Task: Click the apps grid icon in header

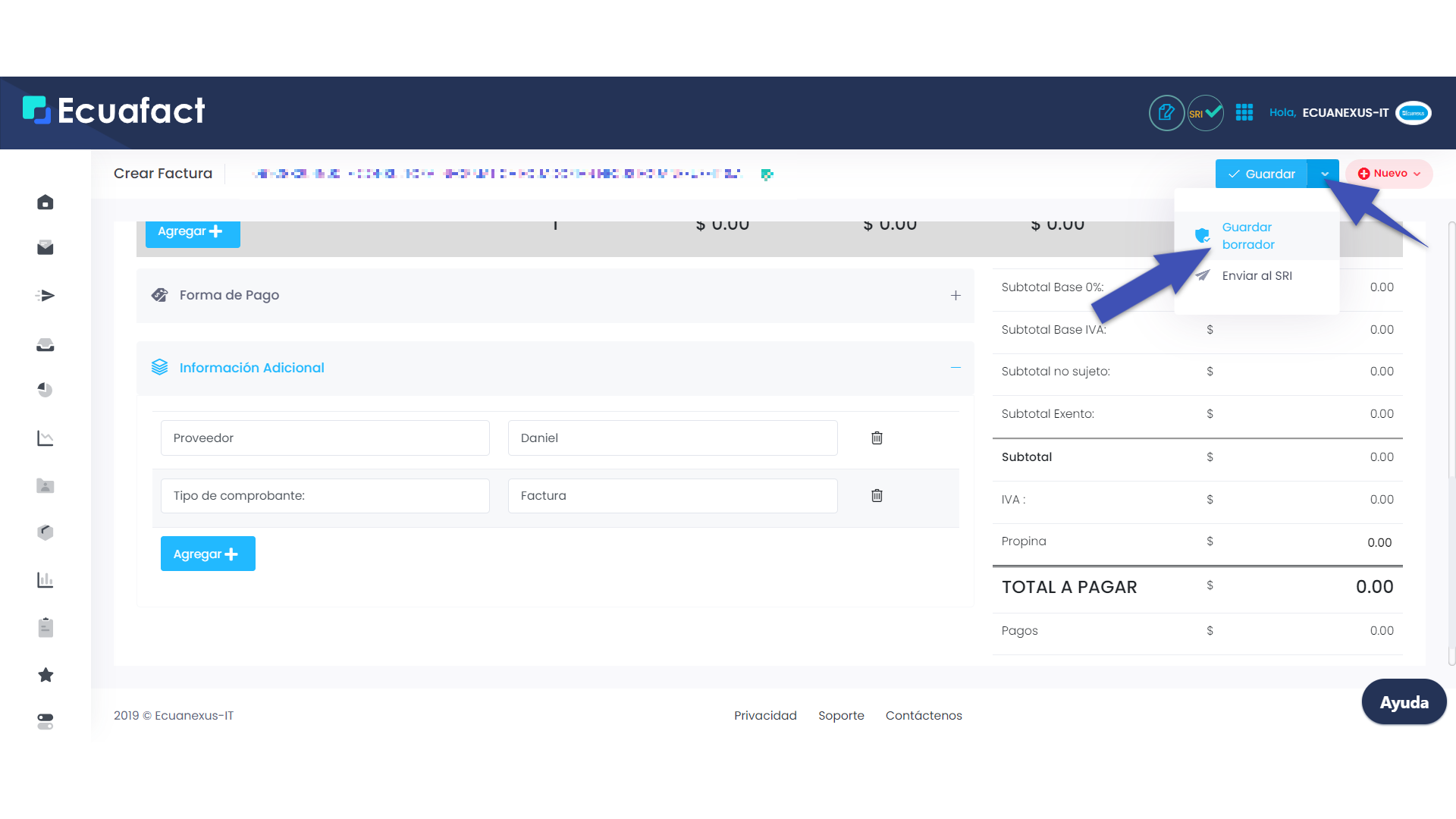Action: tap(1244, 112)
